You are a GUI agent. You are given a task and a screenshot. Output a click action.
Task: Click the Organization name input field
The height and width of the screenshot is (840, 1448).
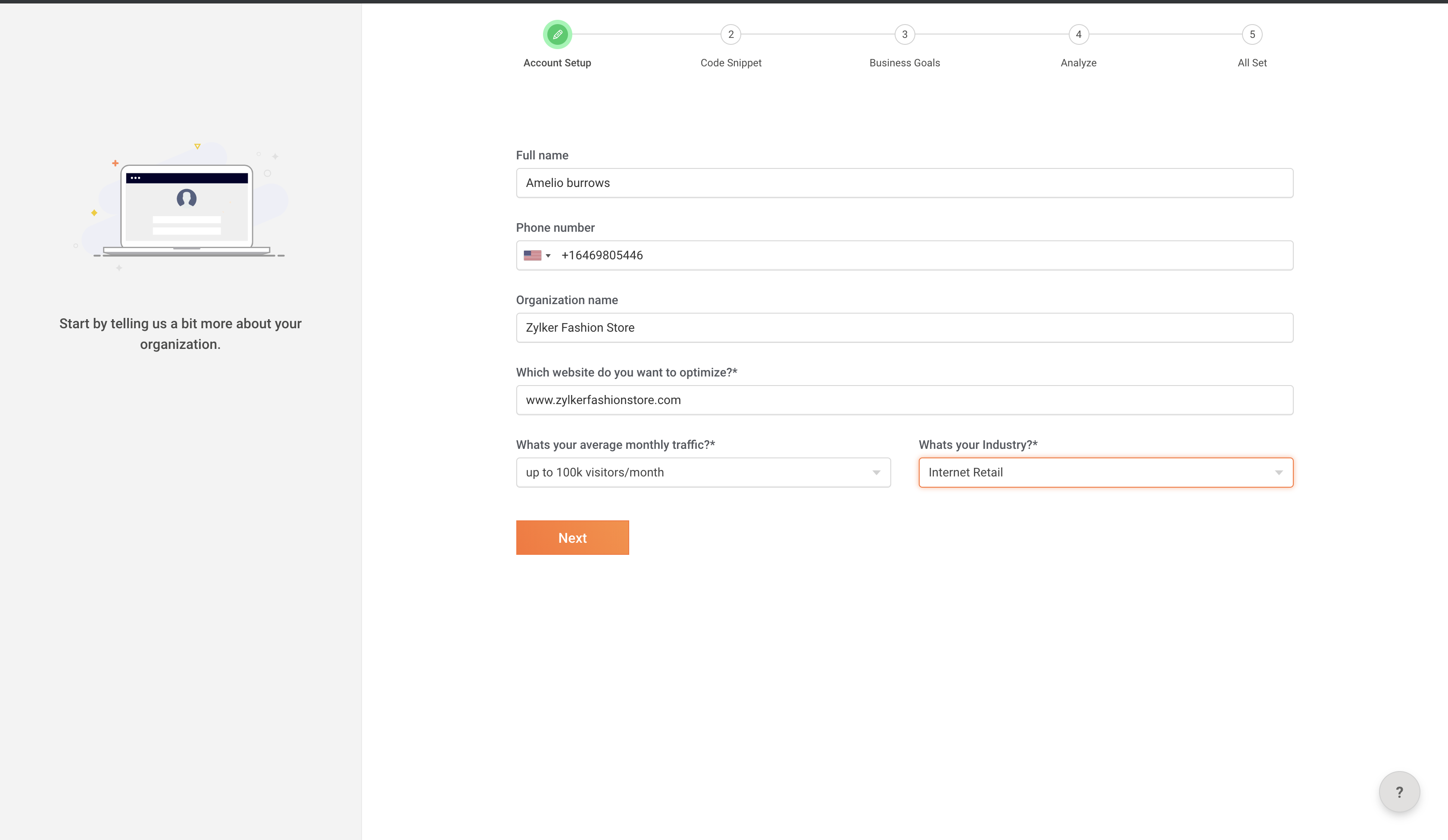click(x=905, y=327)
